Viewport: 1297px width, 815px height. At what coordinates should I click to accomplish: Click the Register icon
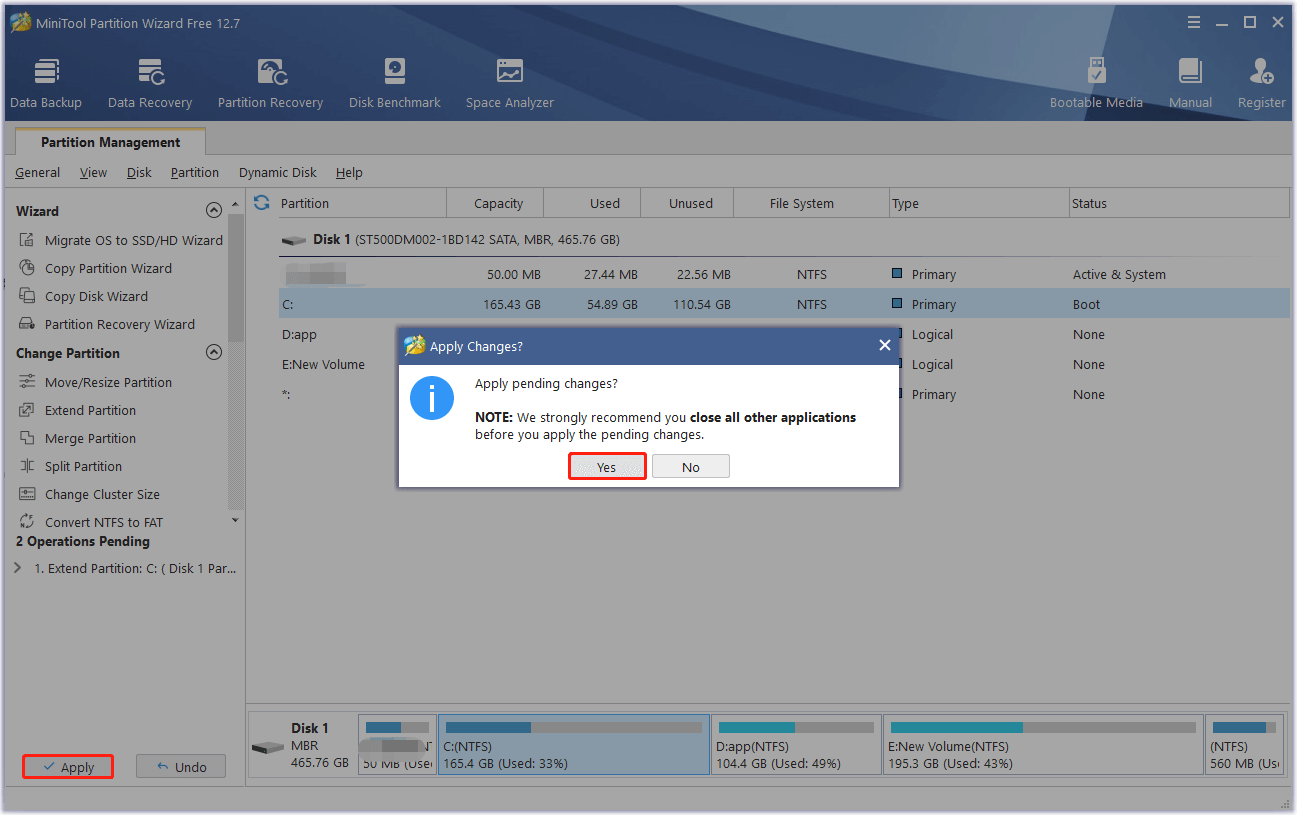pos(1261,80)
